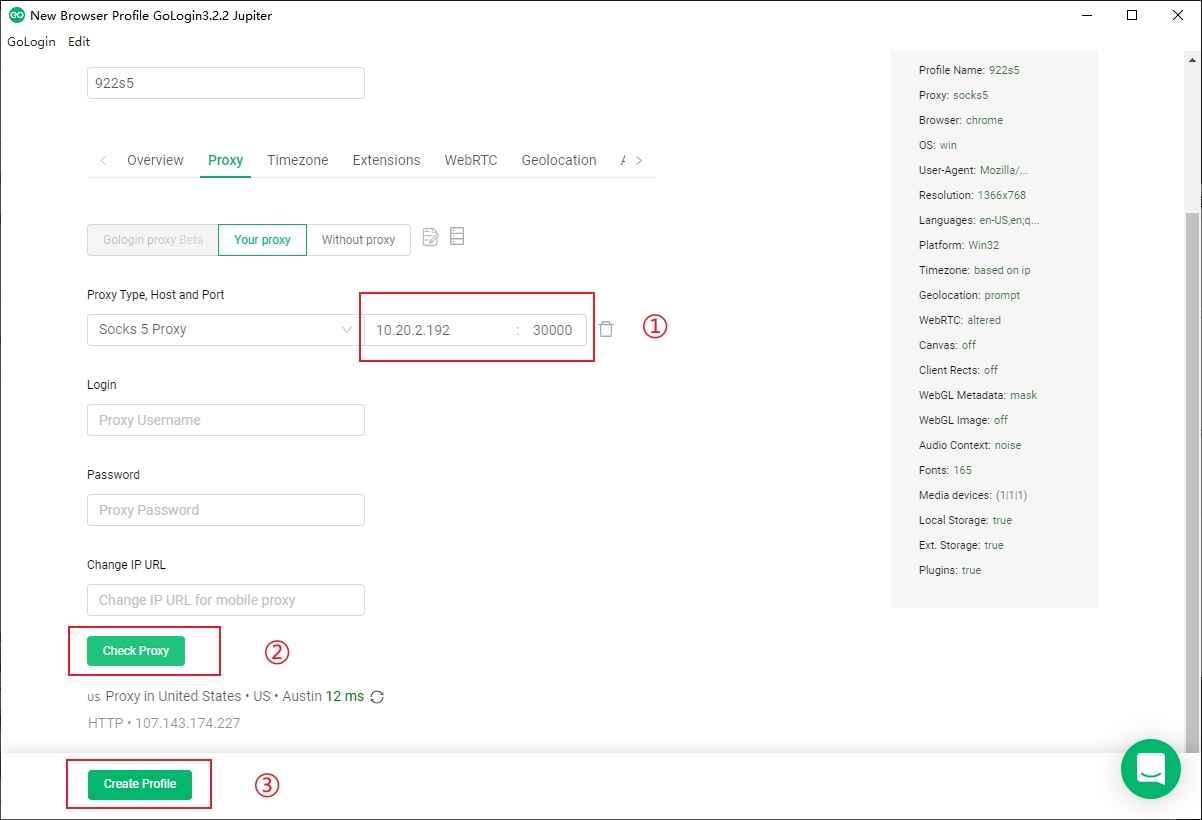
Task: Click the paste proxy note icon
Action: [431, 237]
